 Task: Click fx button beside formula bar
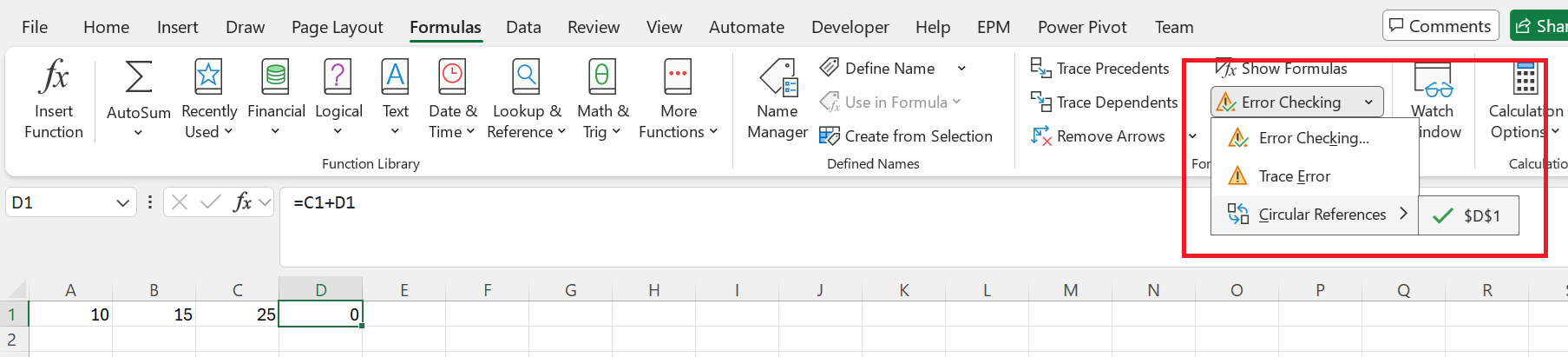pos(242,202)
